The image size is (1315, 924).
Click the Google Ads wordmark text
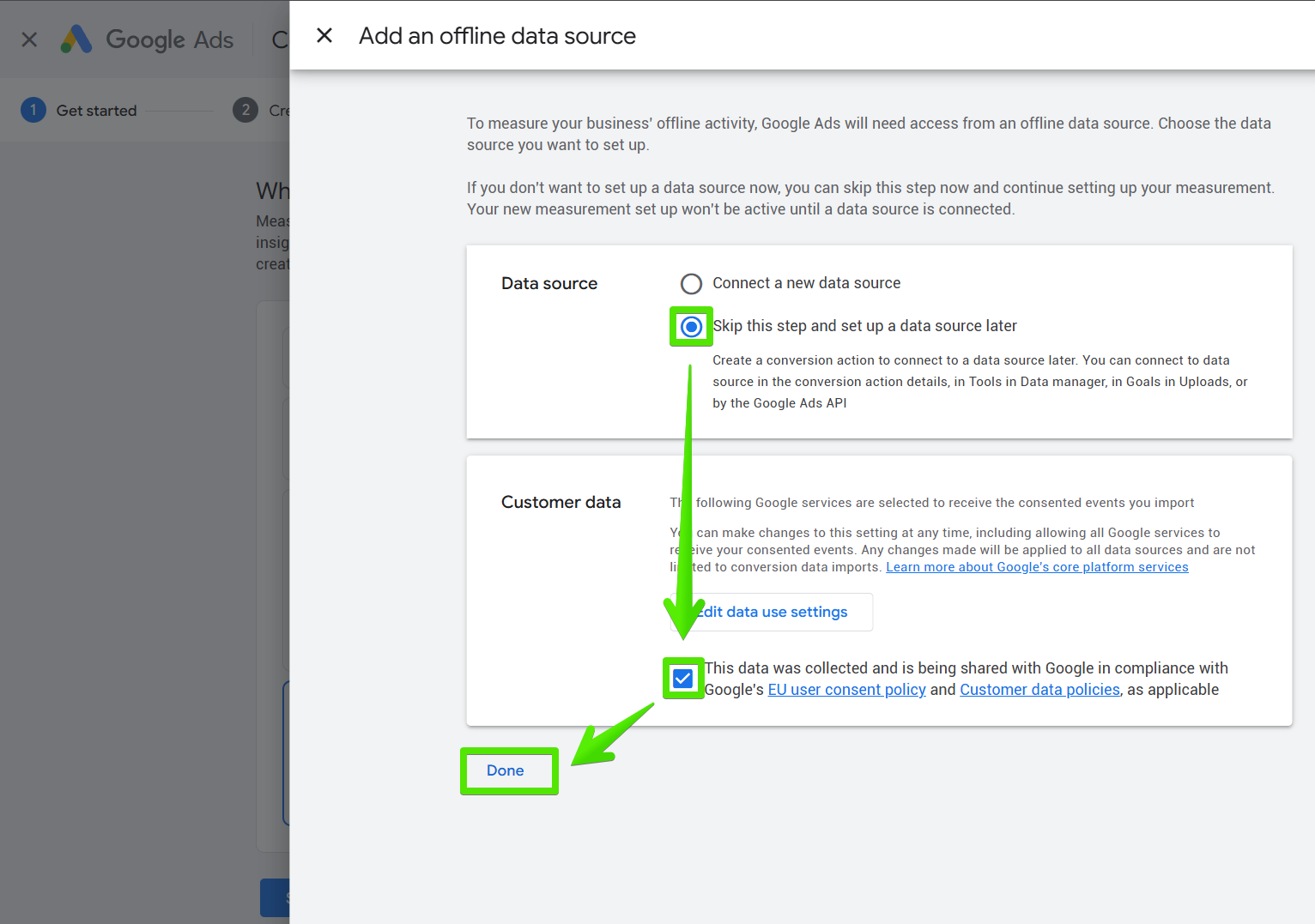tap(169, 40)
